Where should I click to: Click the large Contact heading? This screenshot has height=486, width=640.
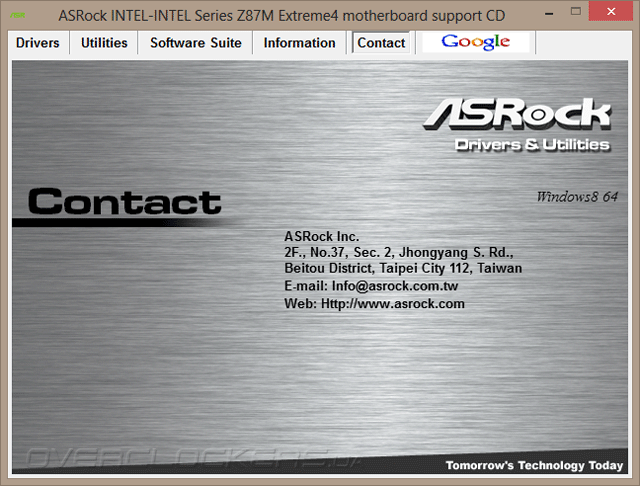pyautogui.click(x=124, y=202)
